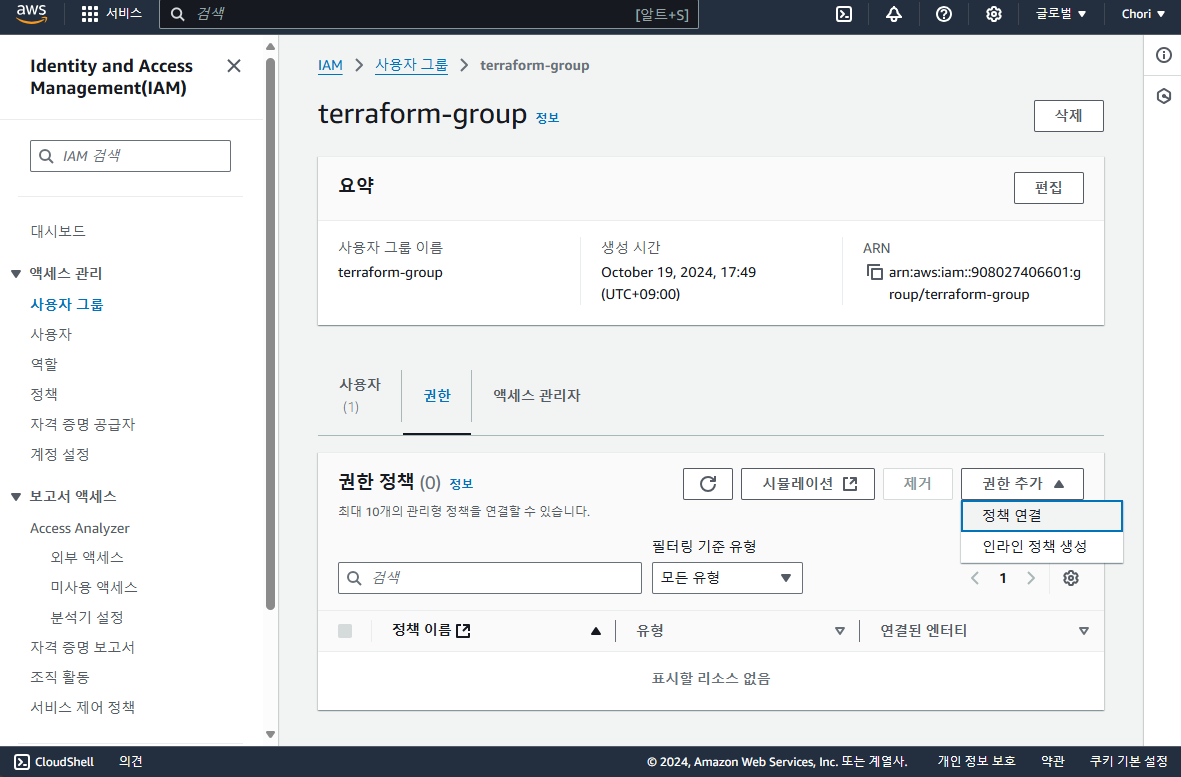Open 사용자 in the sidebar
This screenshot has height=777, width=1181.
point(50,334)
